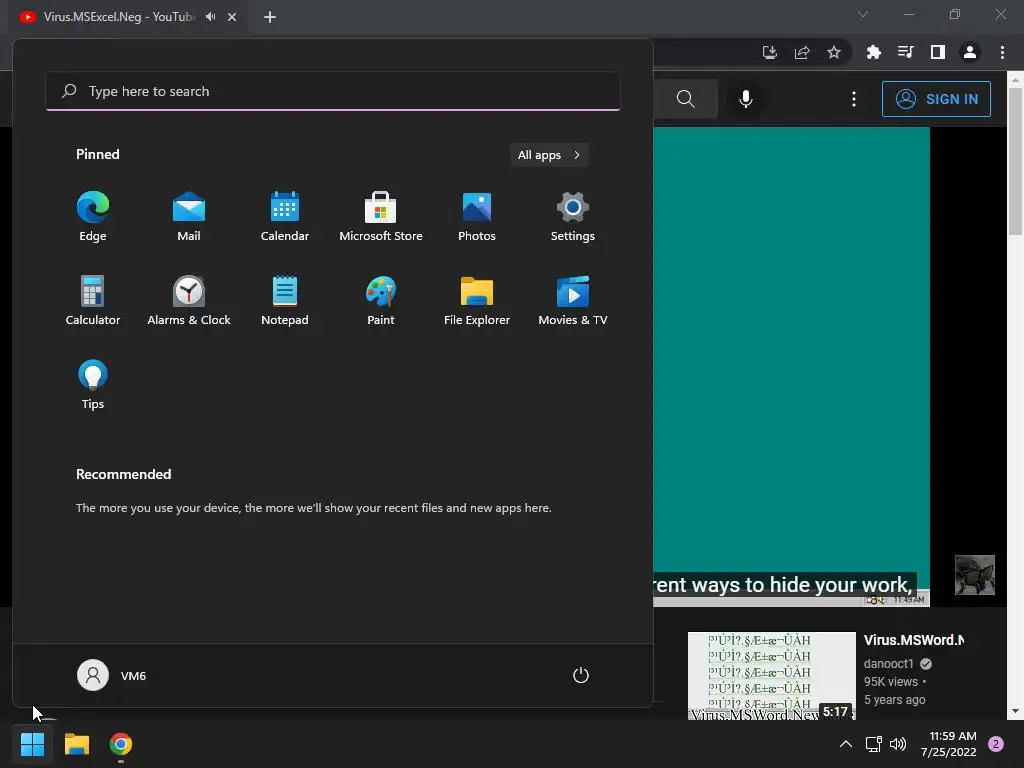
Task: Mute the Virus.MSExcel.Neg tab audio
Action: (x=210, y=16)
